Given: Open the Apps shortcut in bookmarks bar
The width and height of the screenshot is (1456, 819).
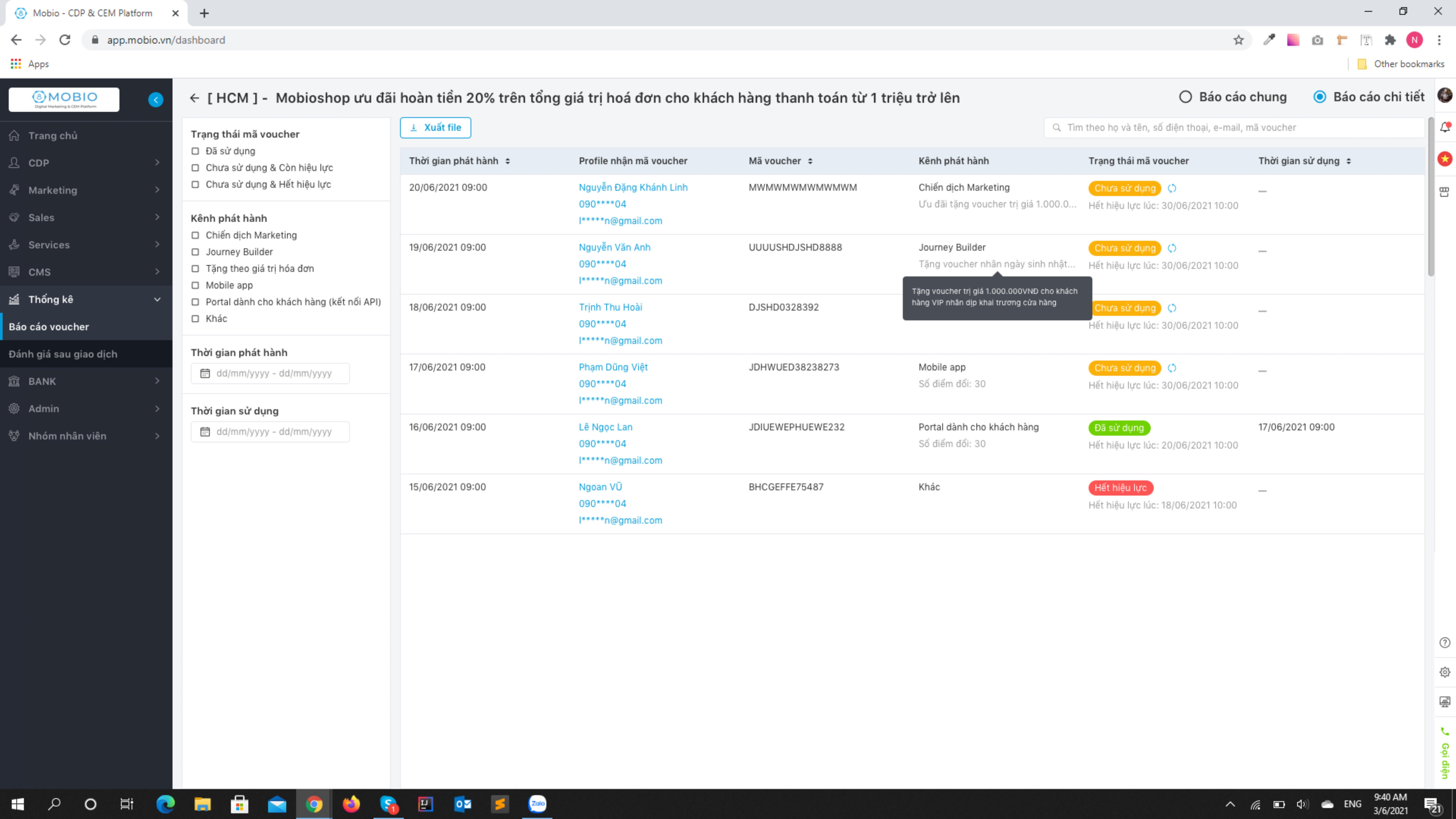Looking at the screenshot, I should pos(30,64).
